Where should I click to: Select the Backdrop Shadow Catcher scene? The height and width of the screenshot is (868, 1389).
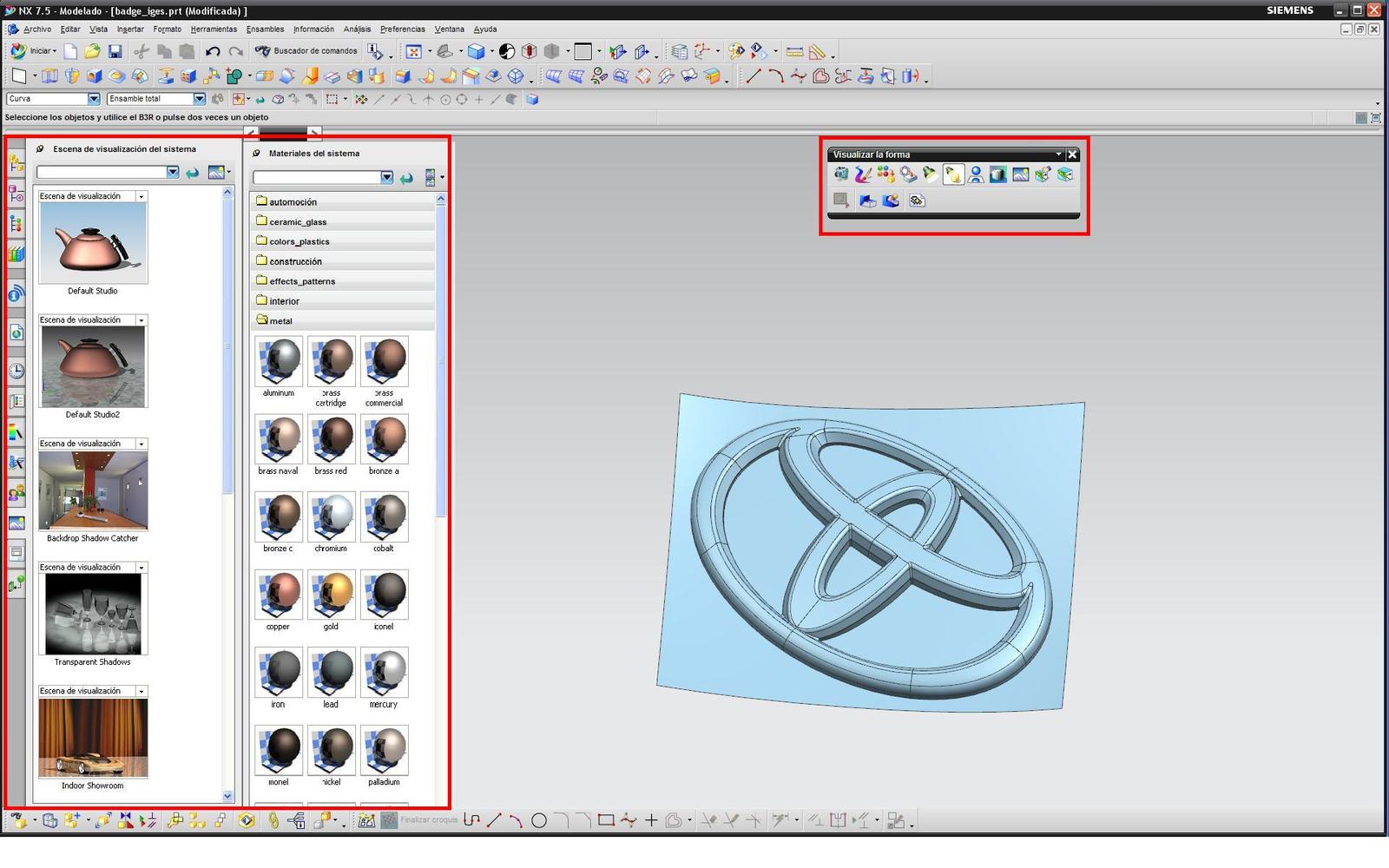93,490
